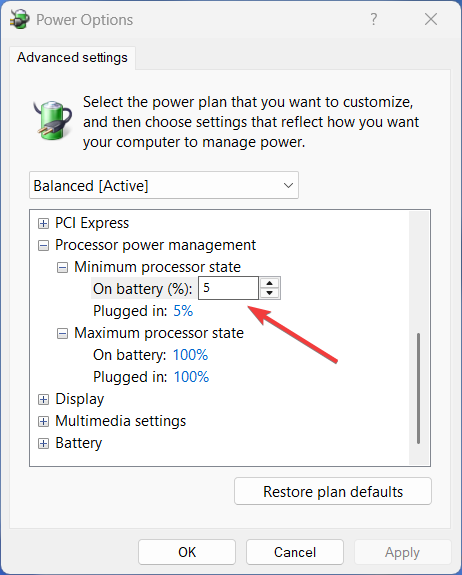Expand the PCI Express node
Image resolution: width=462 pixels, height=575 pixels.
[x=43, y=223]
